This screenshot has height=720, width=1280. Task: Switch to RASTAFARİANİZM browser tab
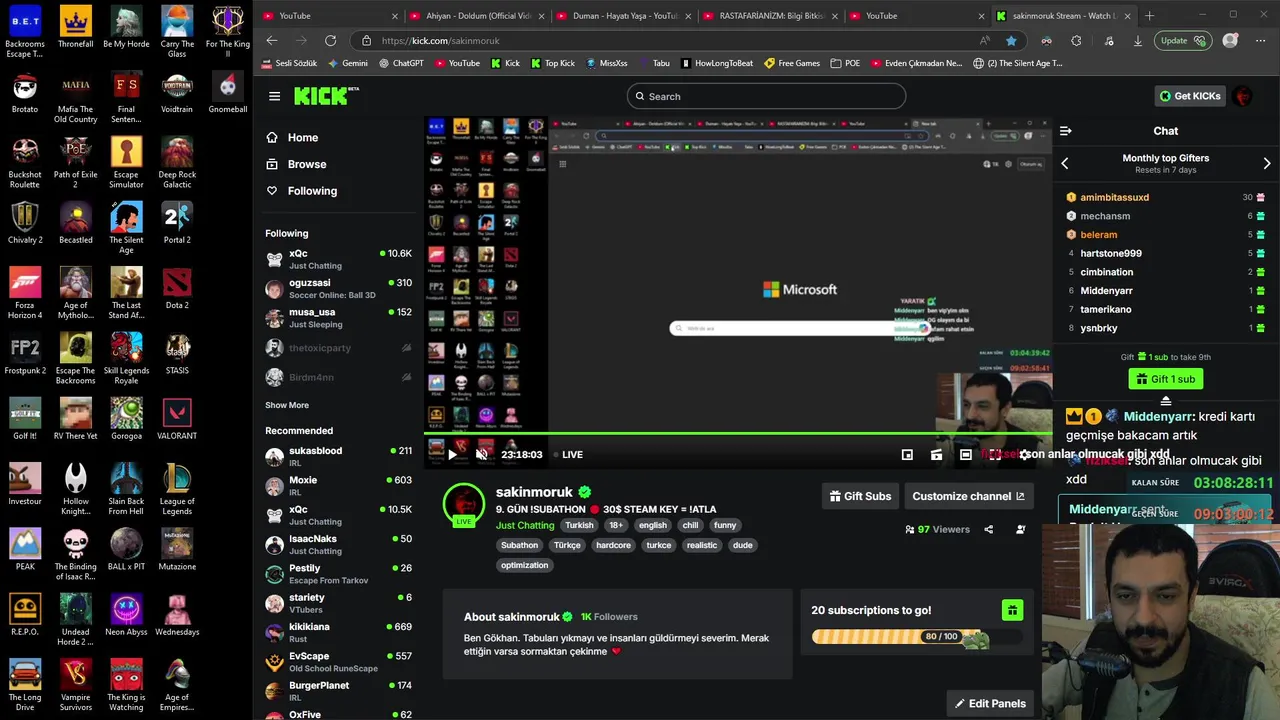click(x=772, y=16)
